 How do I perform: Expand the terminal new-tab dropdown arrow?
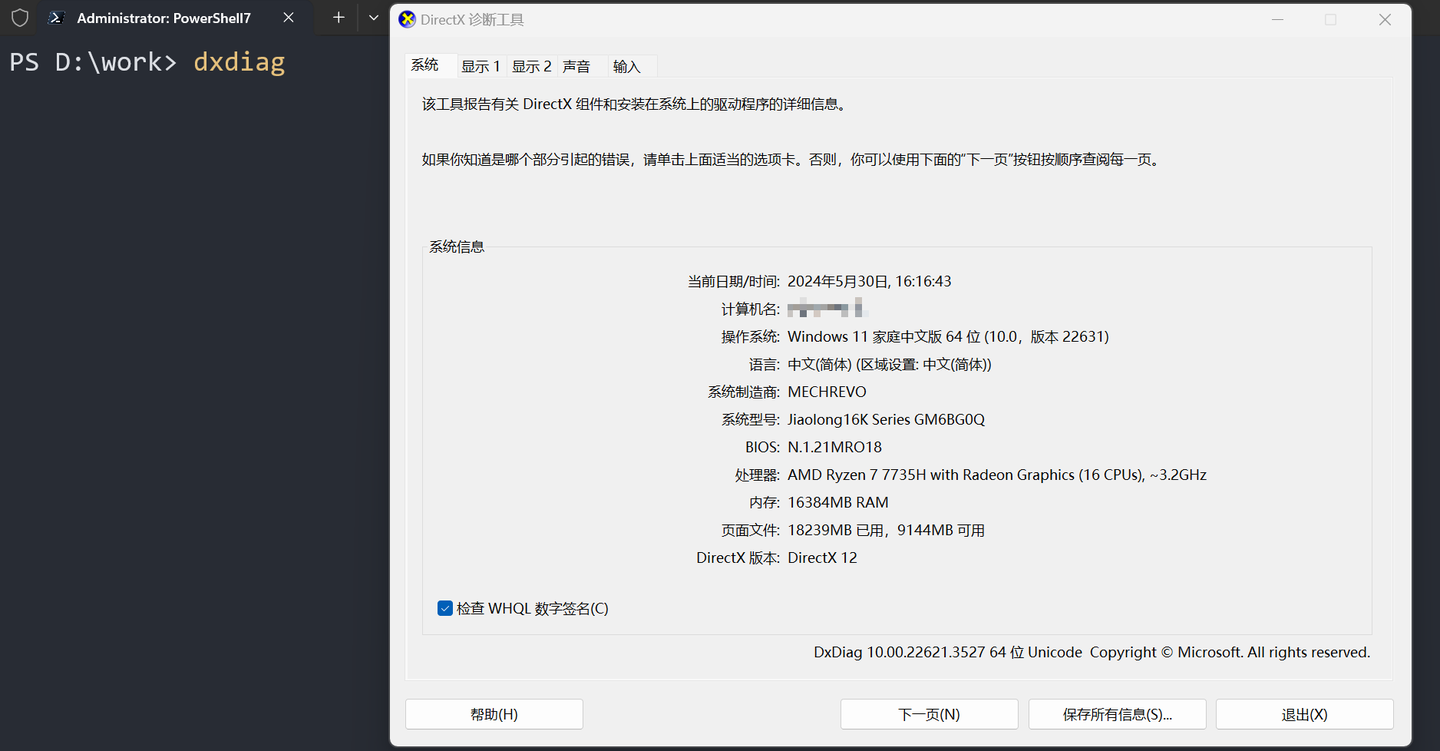[x=373, y=18]
